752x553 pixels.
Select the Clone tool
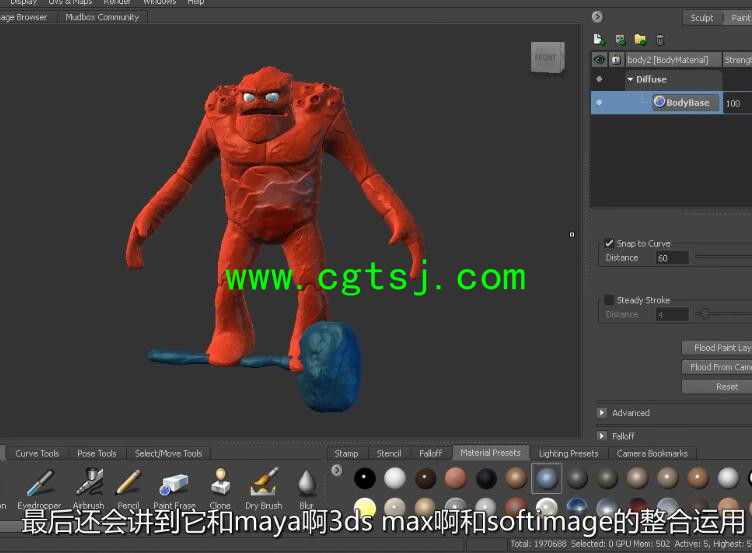[220, 488]
